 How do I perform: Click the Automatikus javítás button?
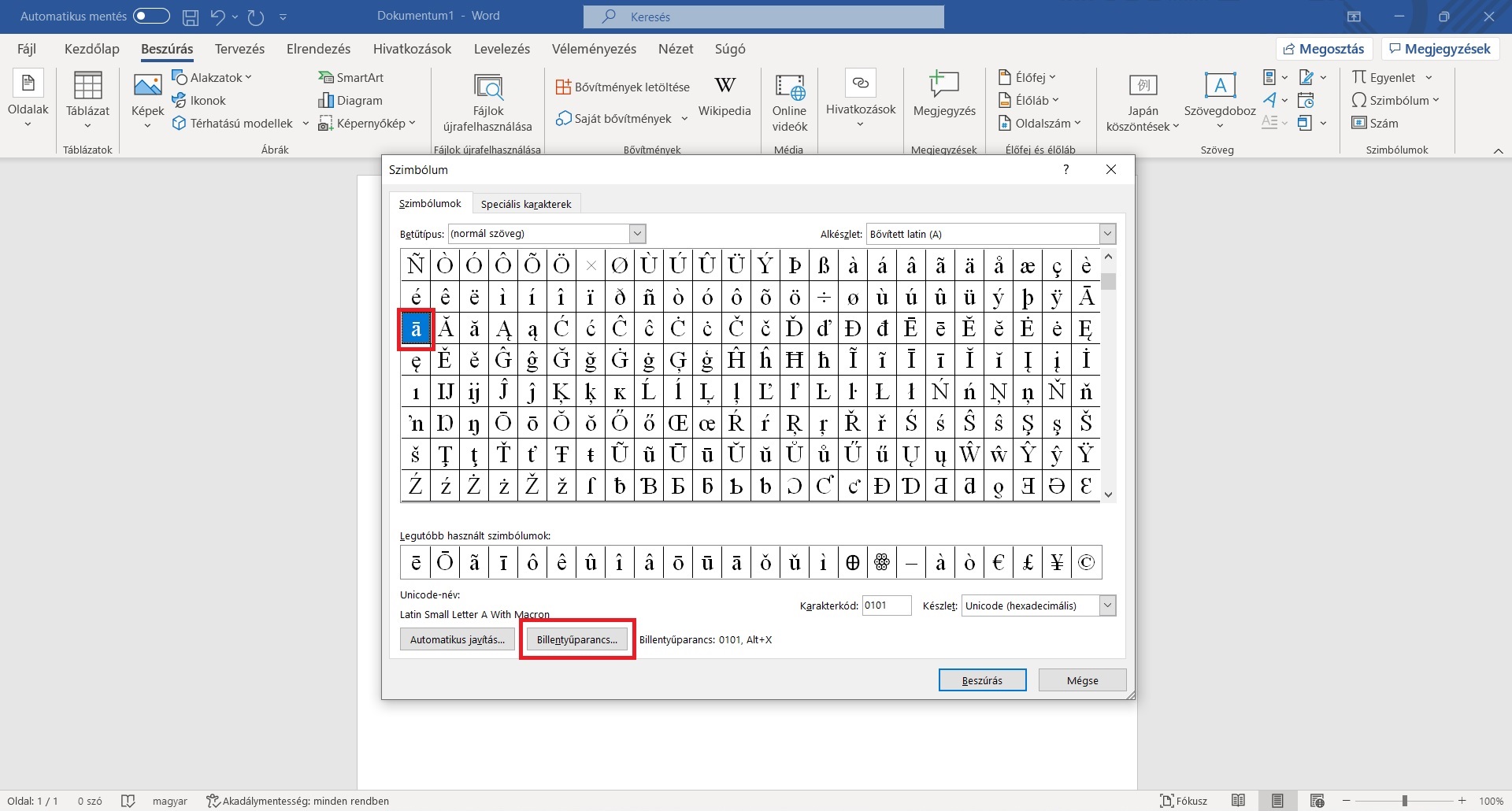[x=458, y=639]
